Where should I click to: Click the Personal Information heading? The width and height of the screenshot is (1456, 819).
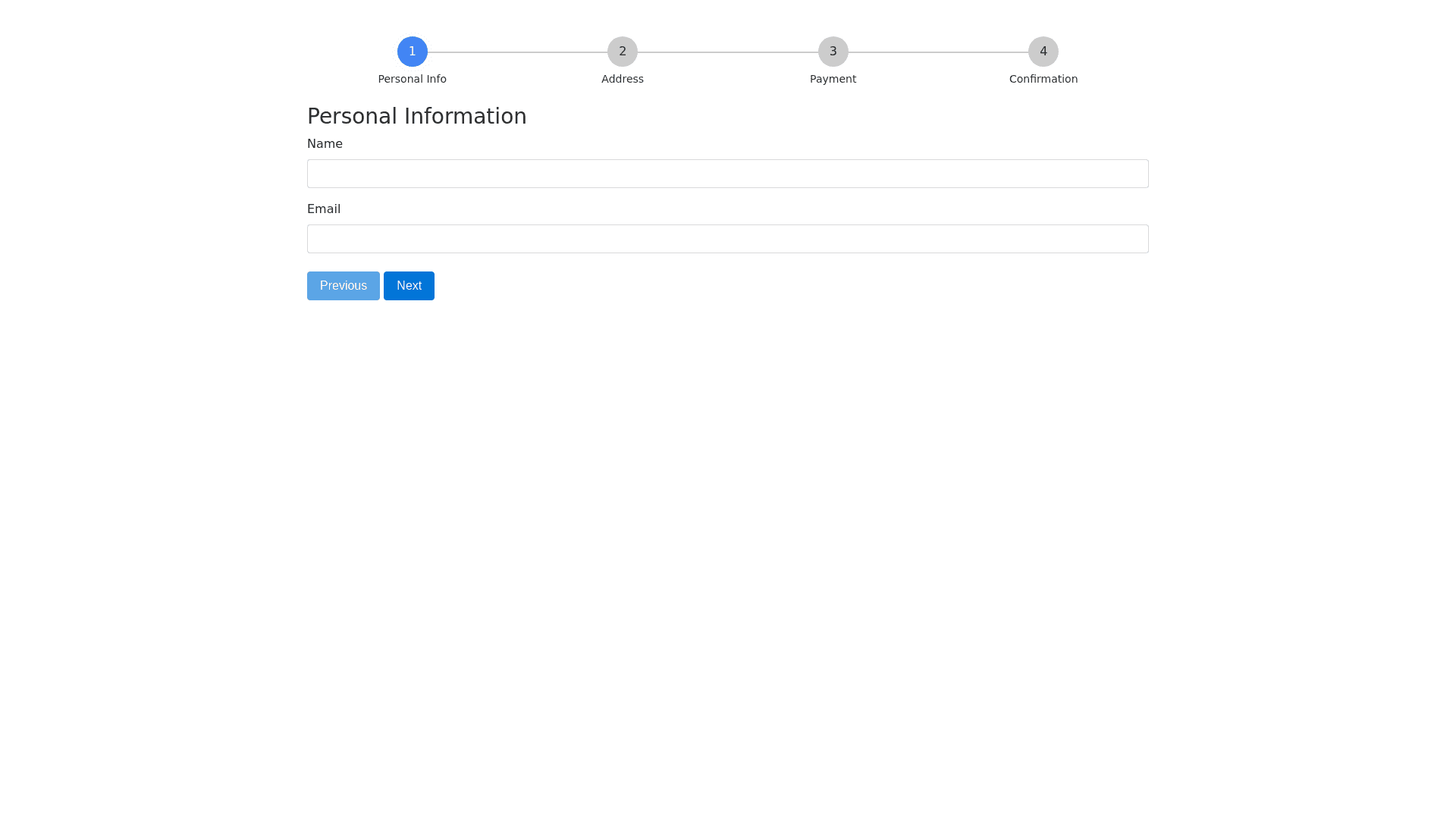[416, 116]
